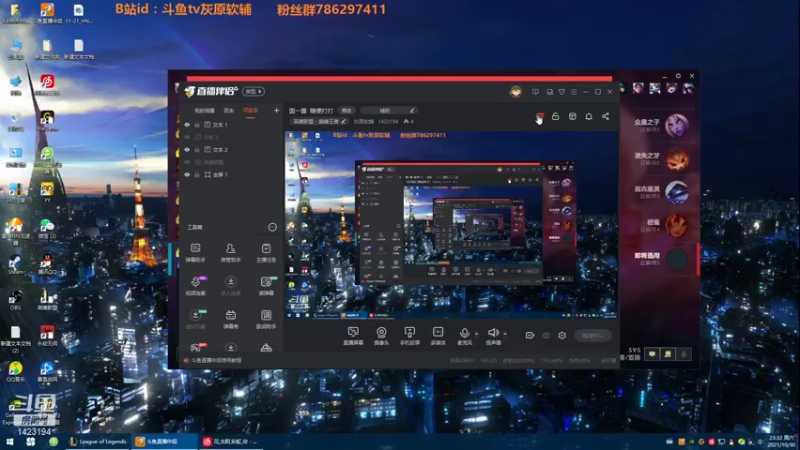Click the stream preview canvas
Viewport: 800px width, 450px height.
[451, 224]
